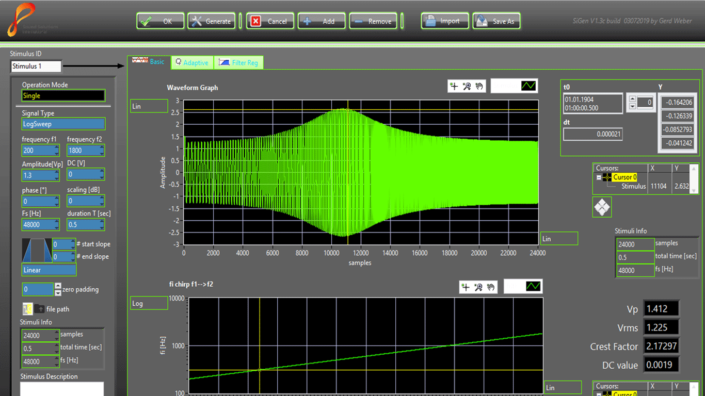Switch to the Adaptive tab

pos(192,62)
